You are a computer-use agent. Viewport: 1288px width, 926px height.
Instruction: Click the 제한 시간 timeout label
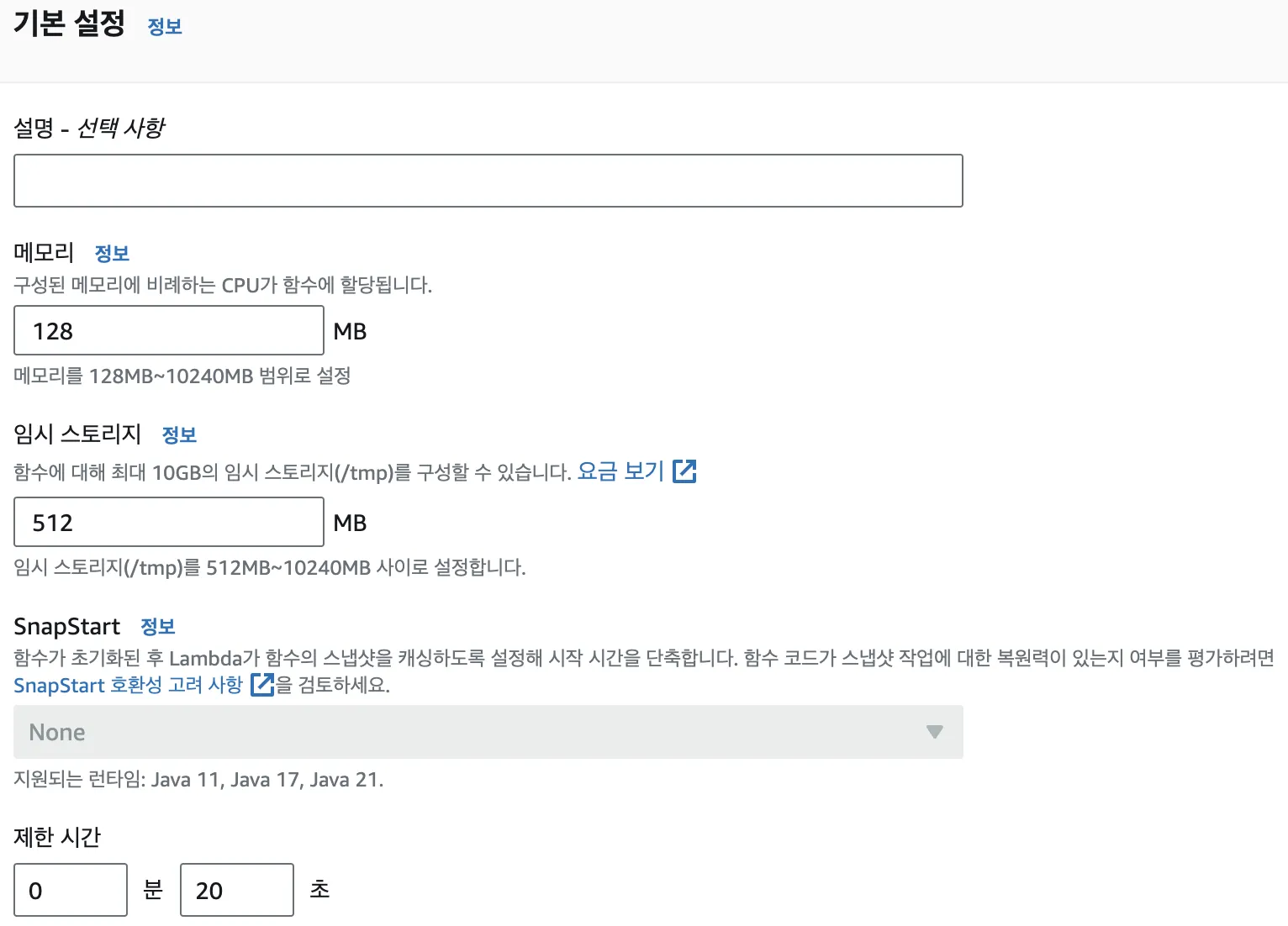(x=57, y=837)
